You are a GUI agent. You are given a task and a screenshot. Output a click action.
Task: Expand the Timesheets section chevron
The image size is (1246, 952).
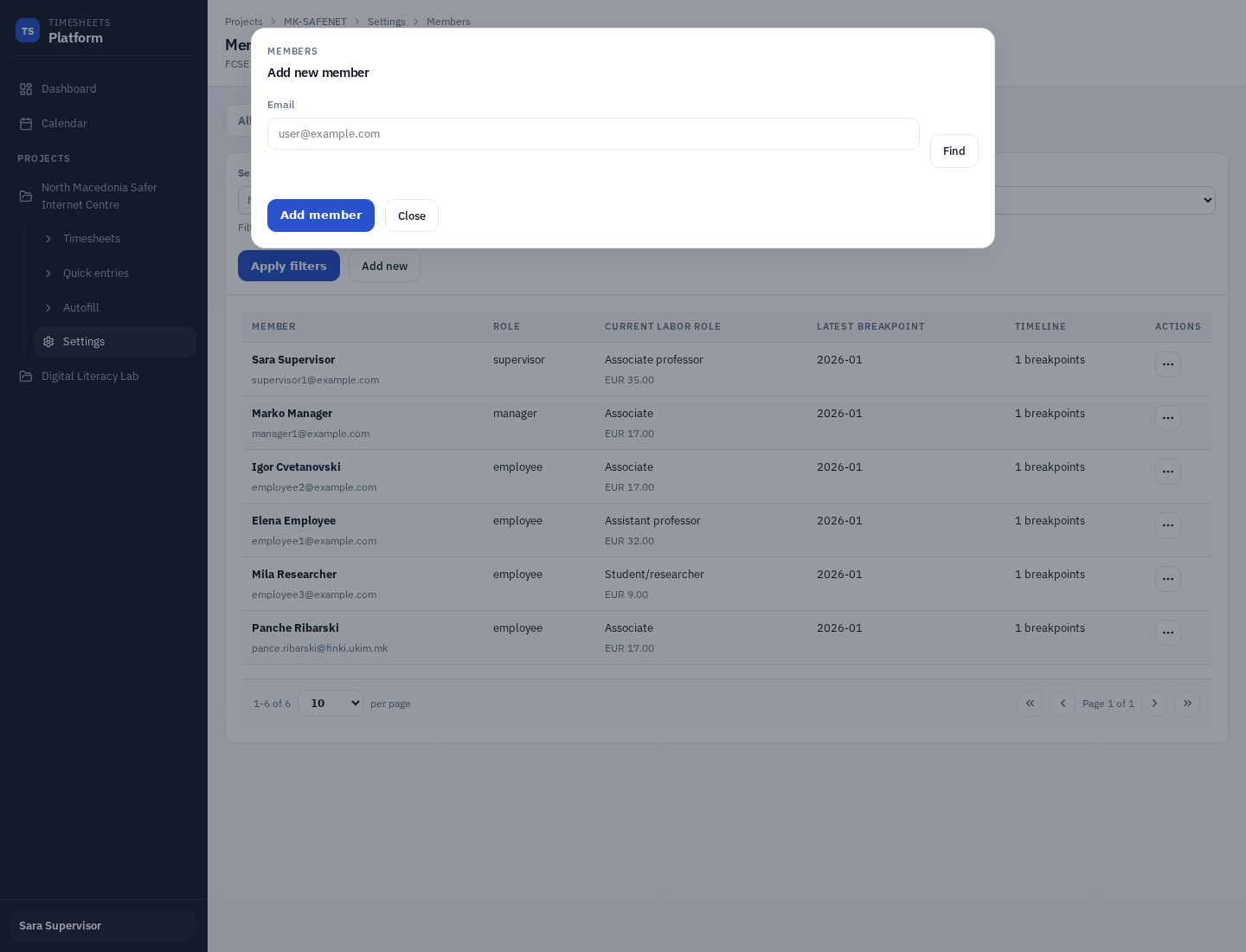(x=48, y=239)
